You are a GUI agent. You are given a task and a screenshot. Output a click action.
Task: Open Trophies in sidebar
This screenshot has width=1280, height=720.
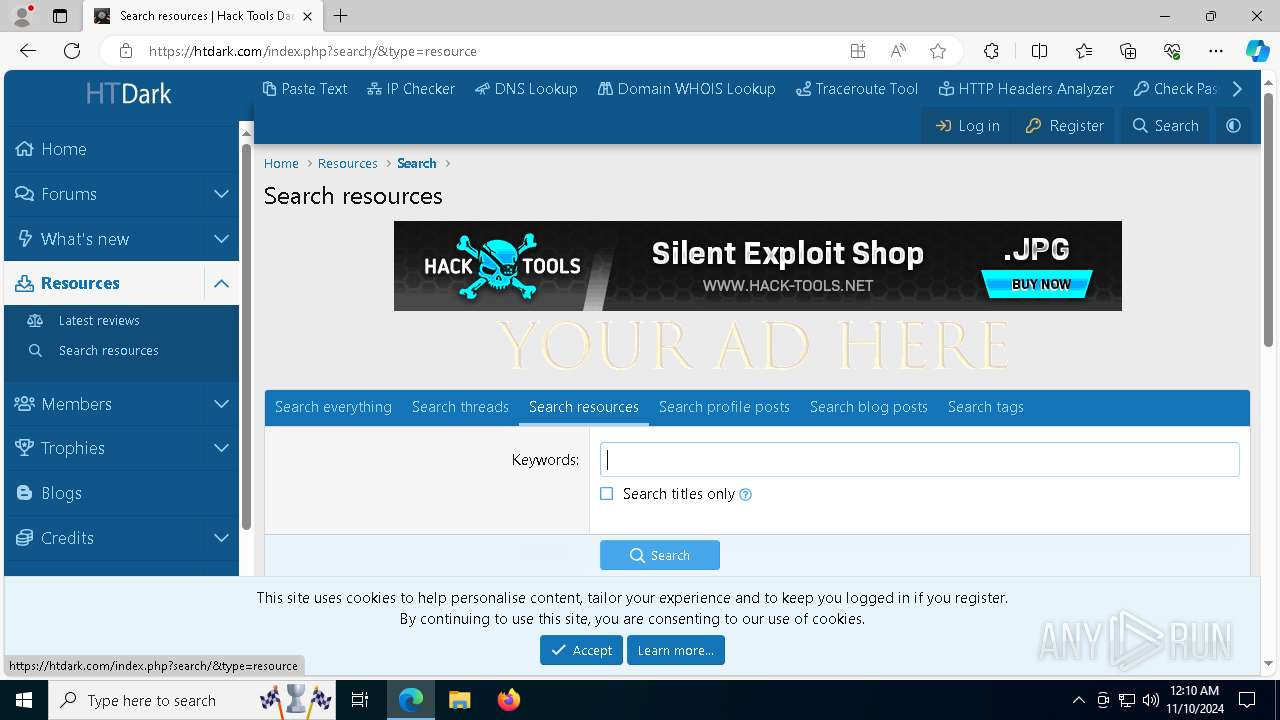tap(72, 448)
